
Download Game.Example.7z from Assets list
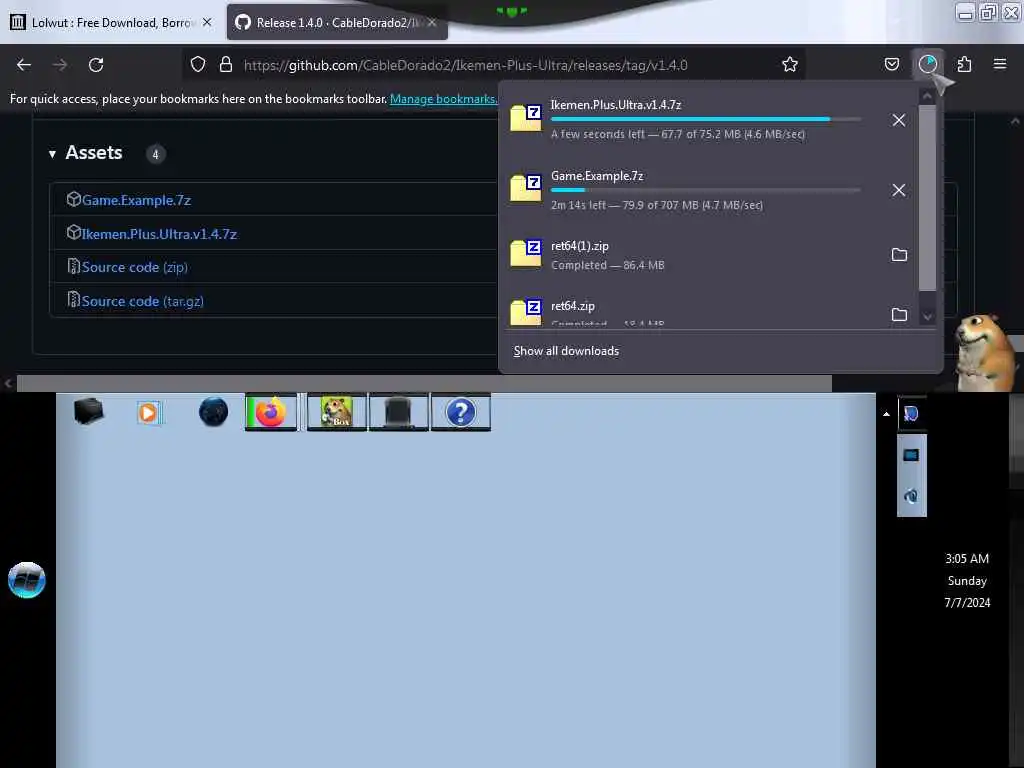(136, 200)
